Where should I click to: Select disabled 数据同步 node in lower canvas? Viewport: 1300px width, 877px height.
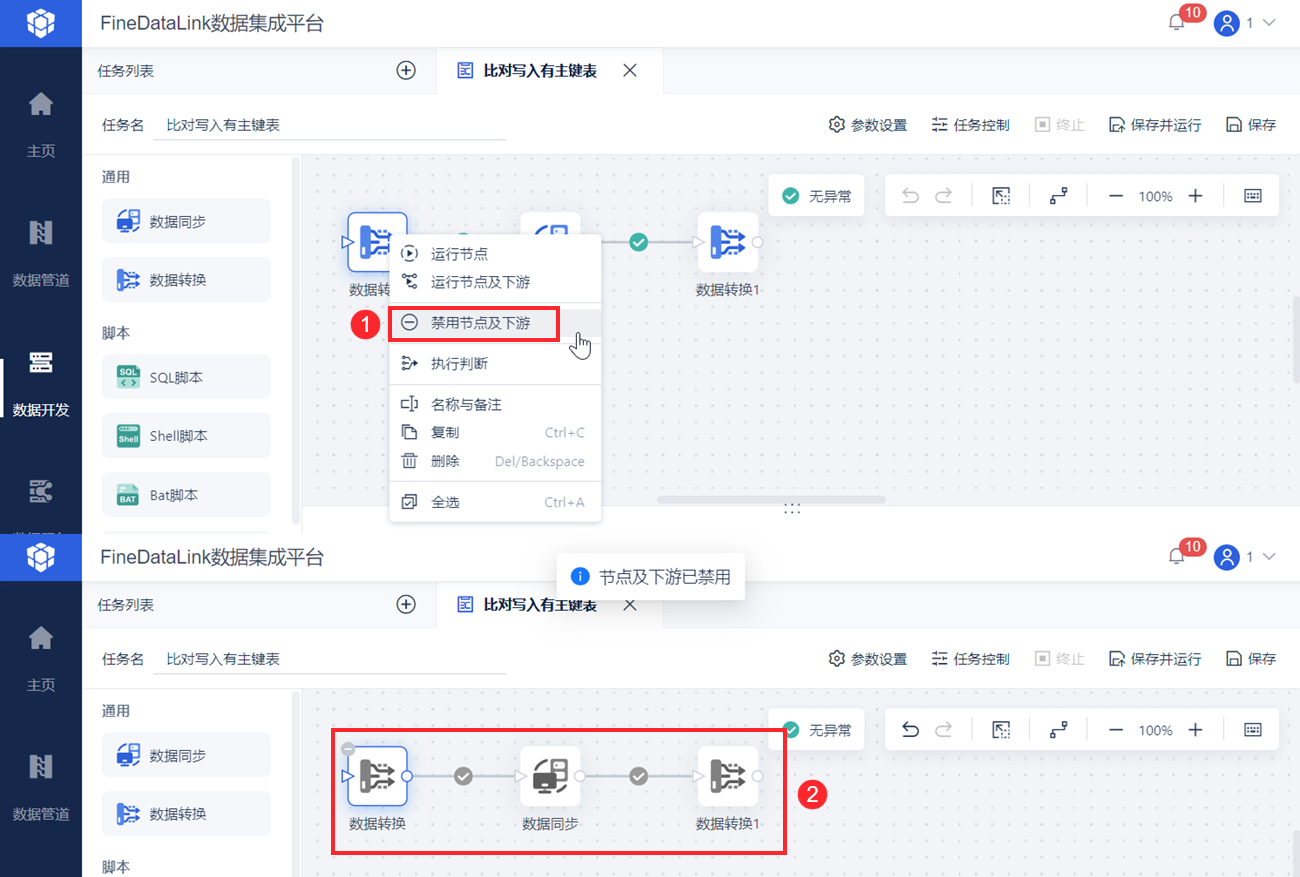[550, 776]
